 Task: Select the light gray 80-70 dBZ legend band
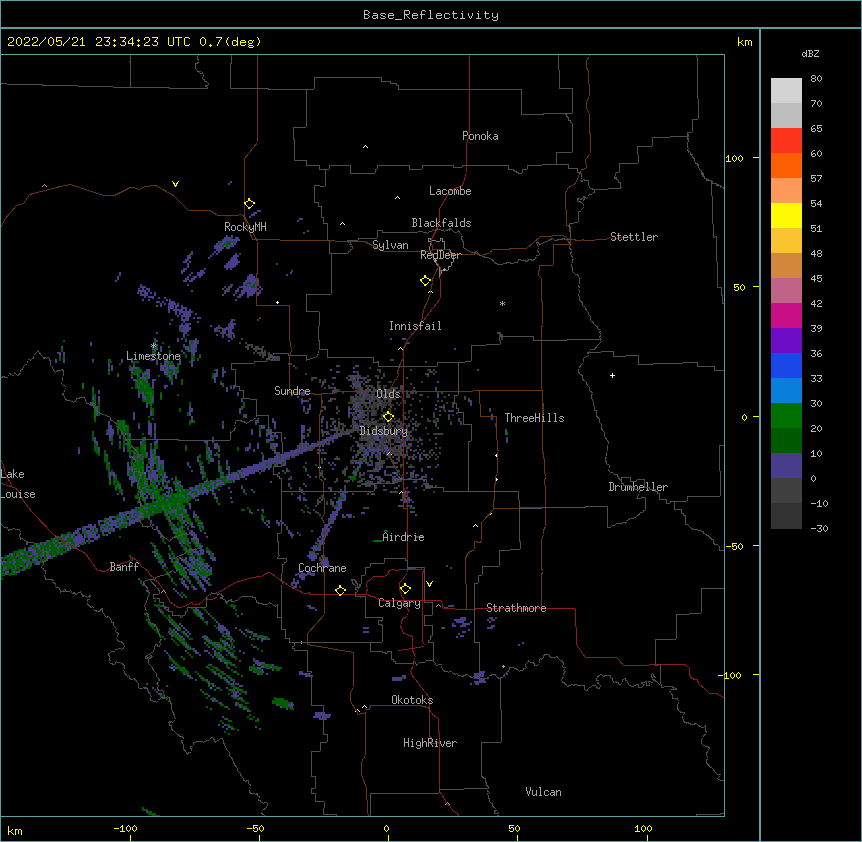pyautogui.click(x=786, y=91)
